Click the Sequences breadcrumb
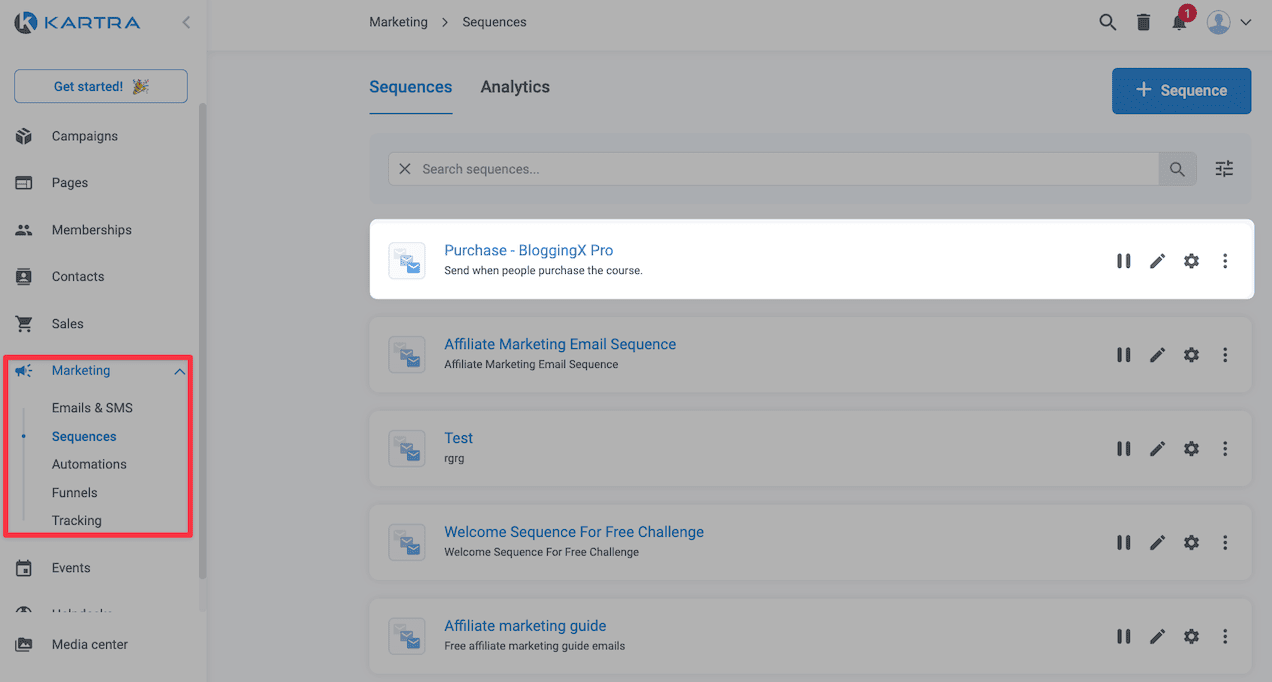This screenshot has width=1272, height=682. pos(494,22)
